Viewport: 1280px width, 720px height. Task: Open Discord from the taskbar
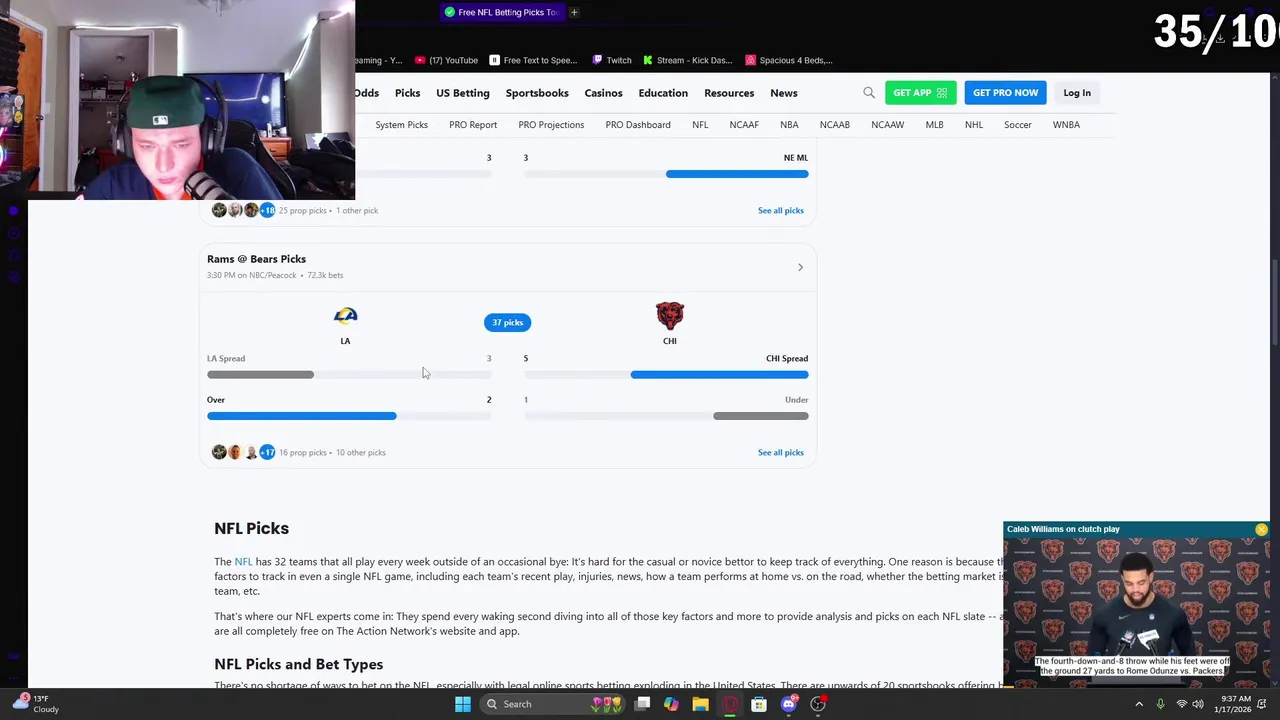(789, 704)
